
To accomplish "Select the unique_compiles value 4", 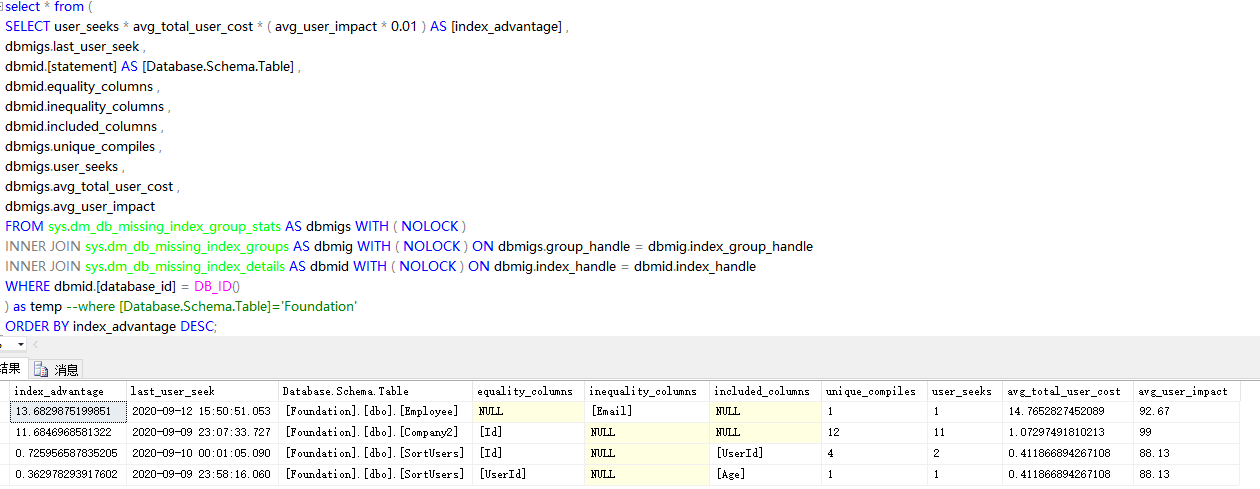I will point(874,453).
